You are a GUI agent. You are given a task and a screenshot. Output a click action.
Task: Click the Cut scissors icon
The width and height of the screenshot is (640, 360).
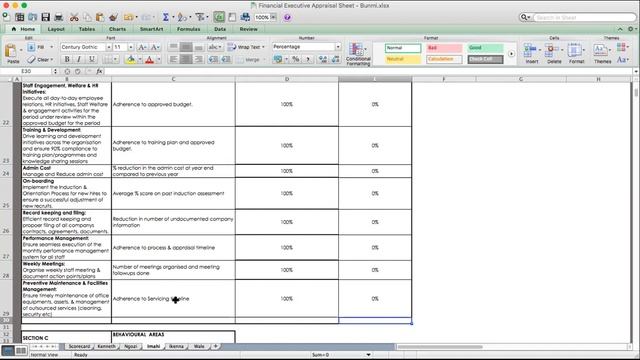pos(74,17)
